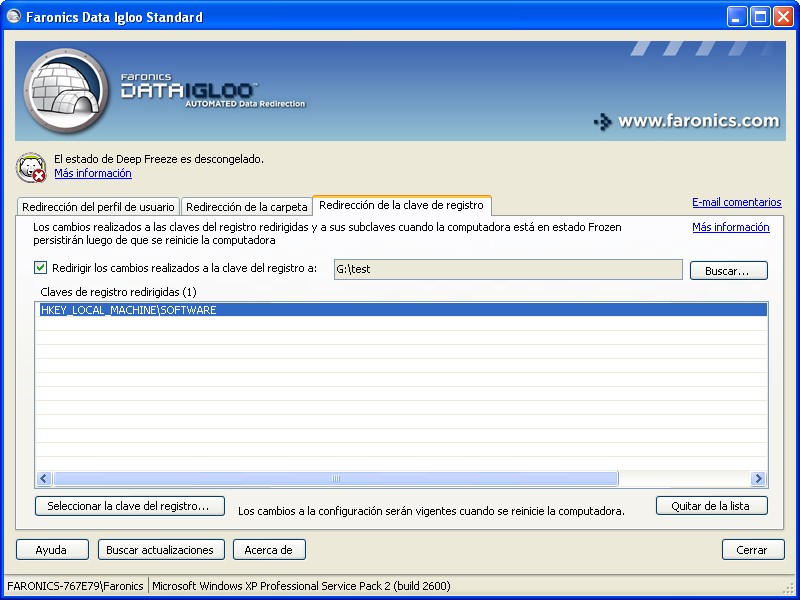Click Quitar de la lista button
Image resolution: width=800 pixels, height=600 pixels.
click(x=711, y=506)
